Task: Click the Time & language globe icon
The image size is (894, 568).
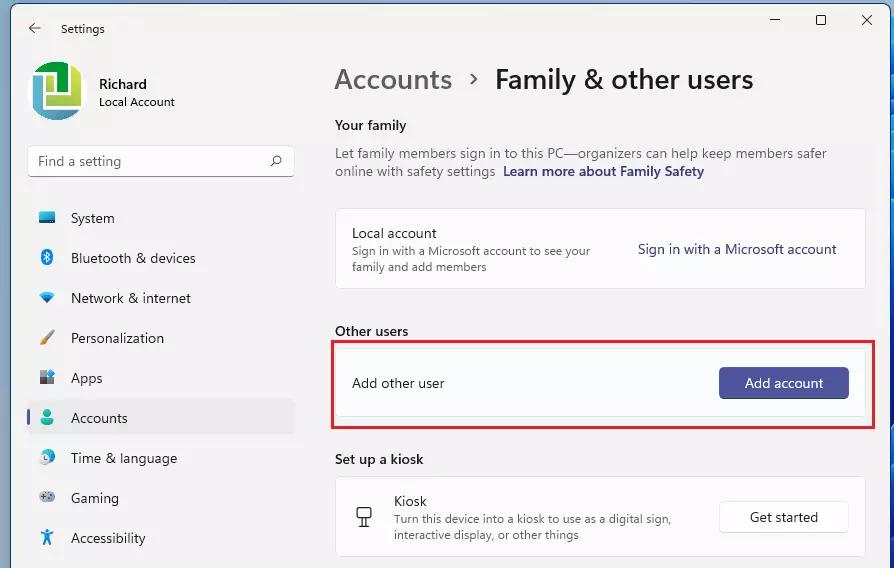Action: tap(47, 458)
